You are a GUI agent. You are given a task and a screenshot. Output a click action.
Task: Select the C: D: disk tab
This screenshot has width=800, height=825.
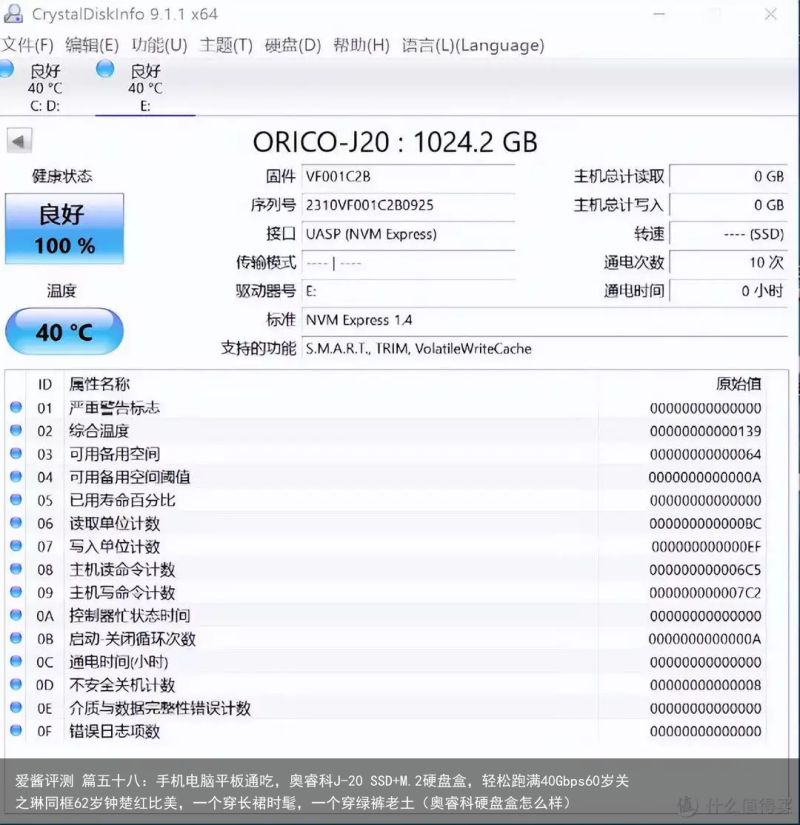(x=45, y=87)
